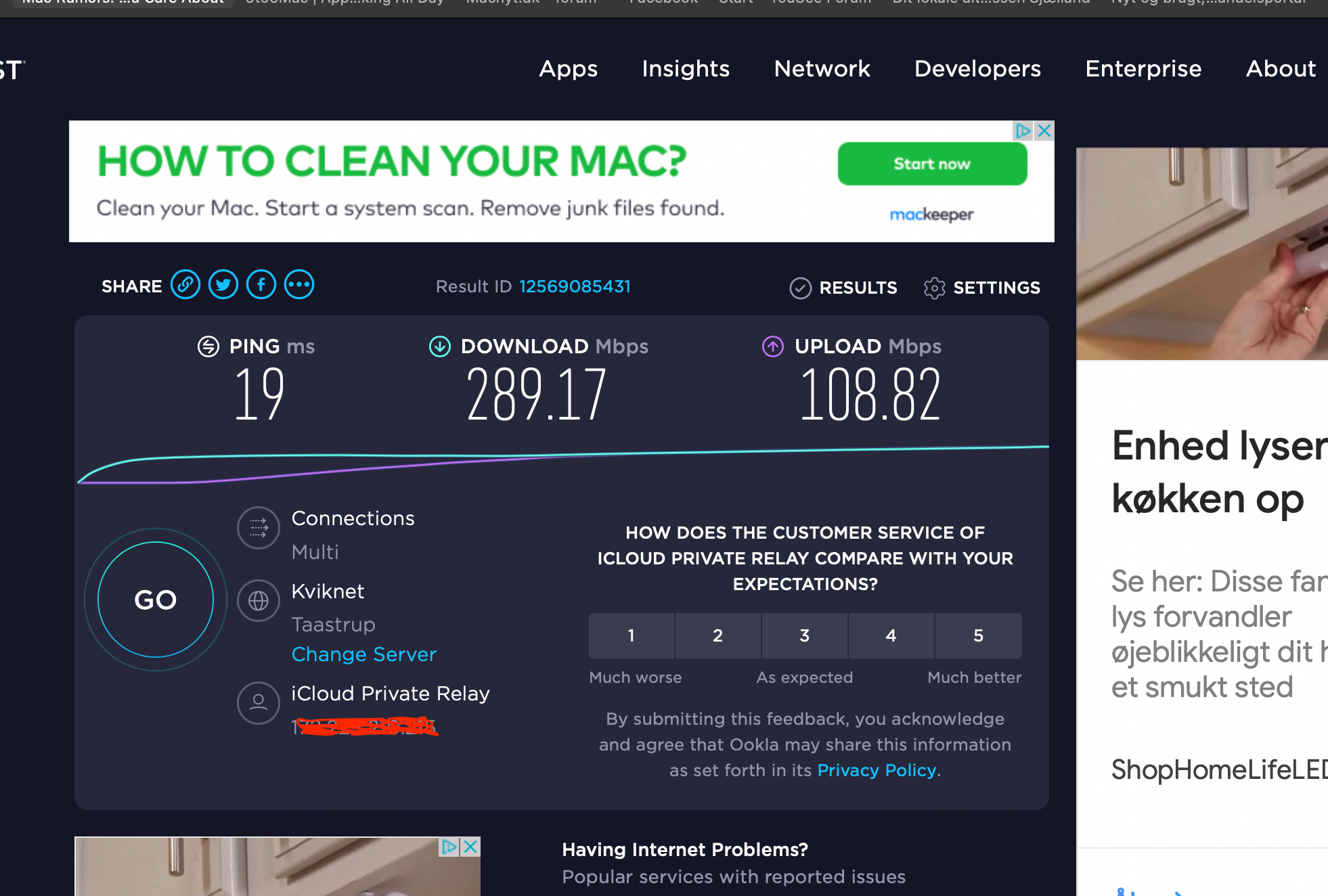Rate customer service as 5

979,635
